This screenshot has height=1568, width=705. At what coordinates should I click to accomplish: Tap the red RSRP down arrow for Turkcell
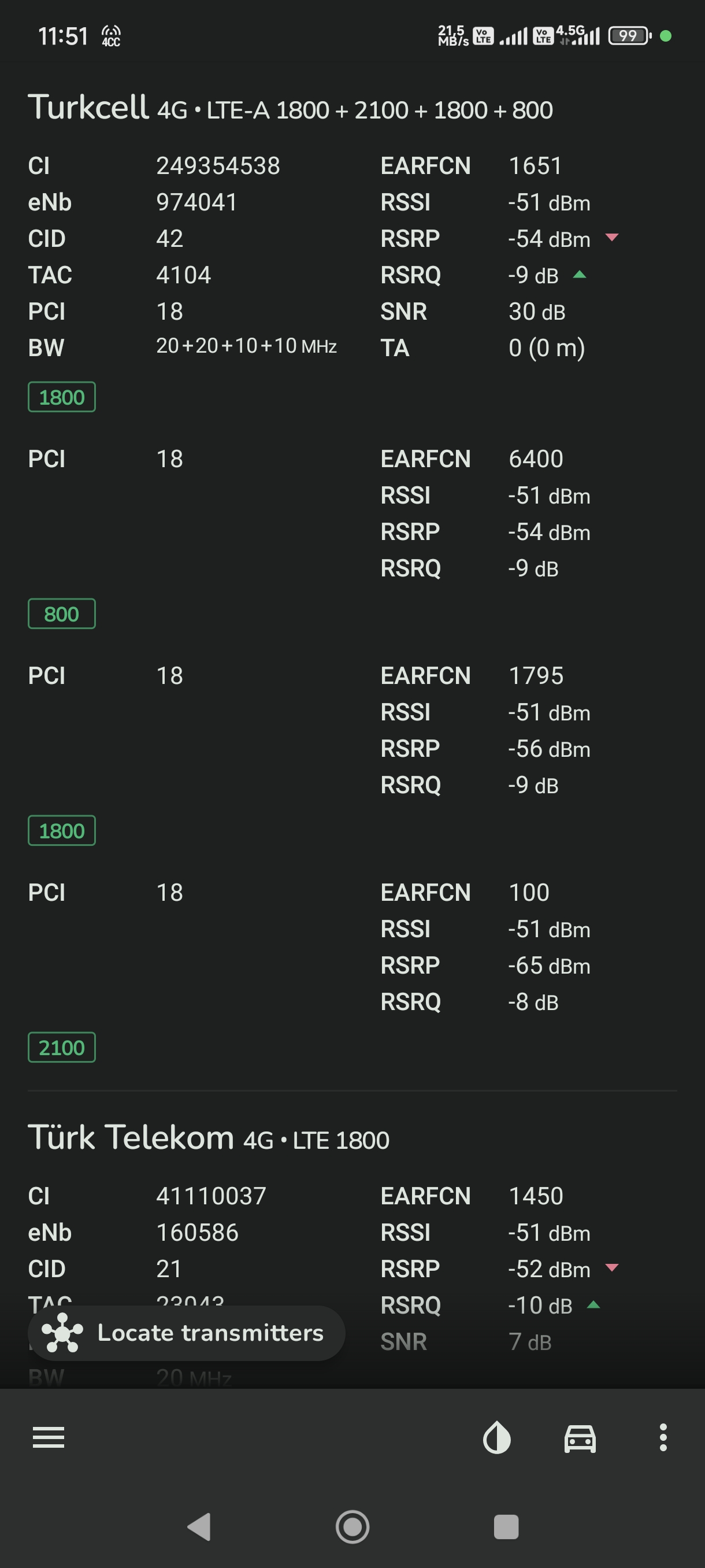pos(612,237)
